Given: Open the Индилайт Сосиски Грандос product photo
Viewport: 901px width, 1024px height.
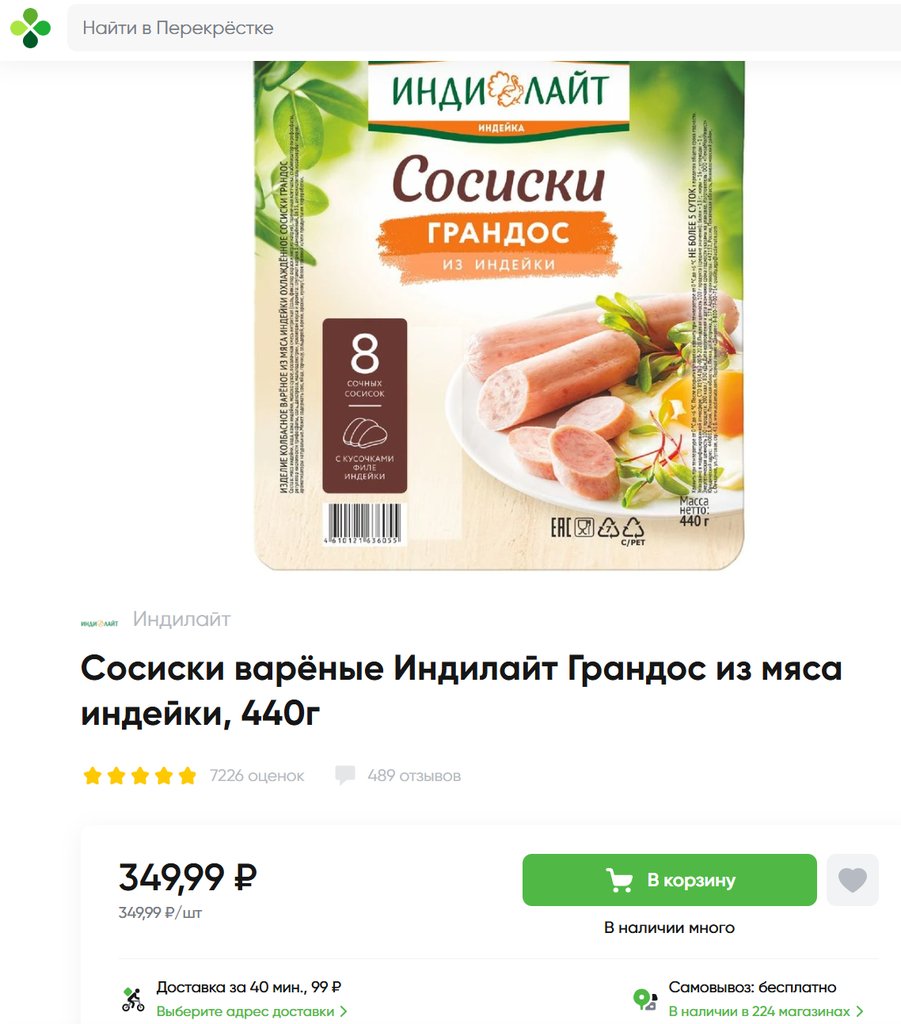Looking at the screenshot, I should click(499, 315).
